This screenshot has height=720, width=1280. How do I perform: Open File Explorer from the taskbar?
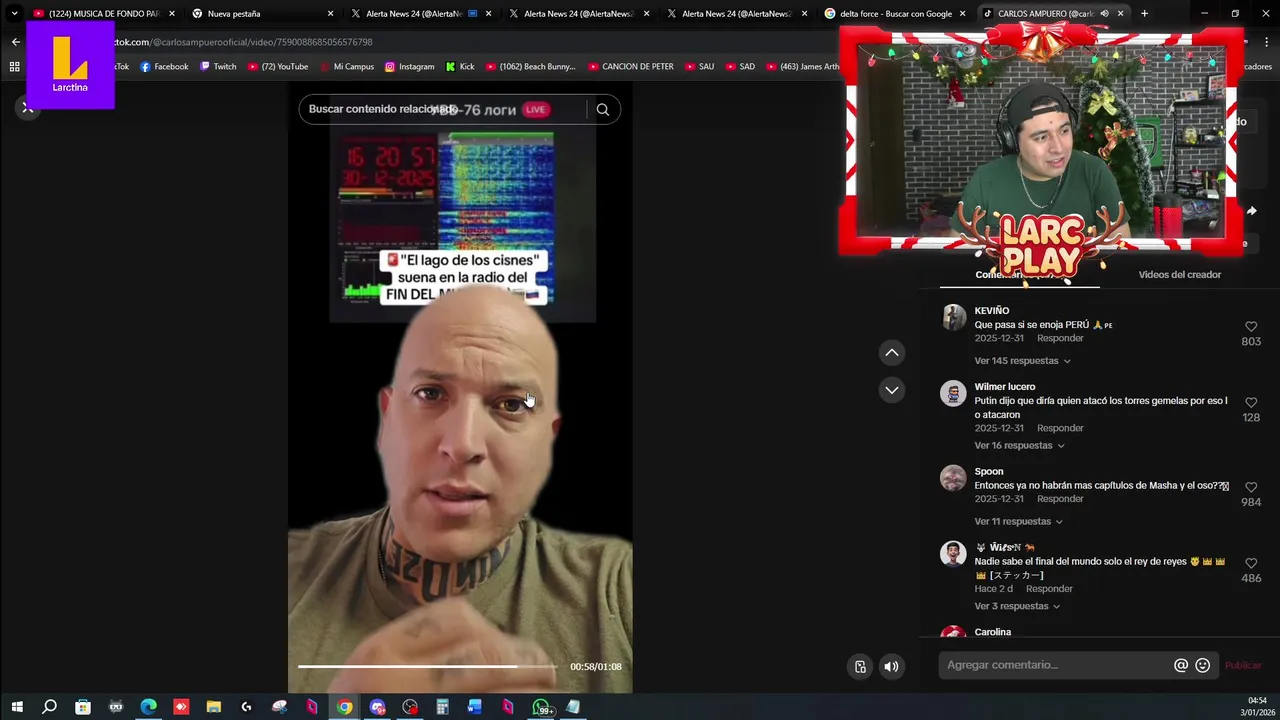(x=213, y=707)
